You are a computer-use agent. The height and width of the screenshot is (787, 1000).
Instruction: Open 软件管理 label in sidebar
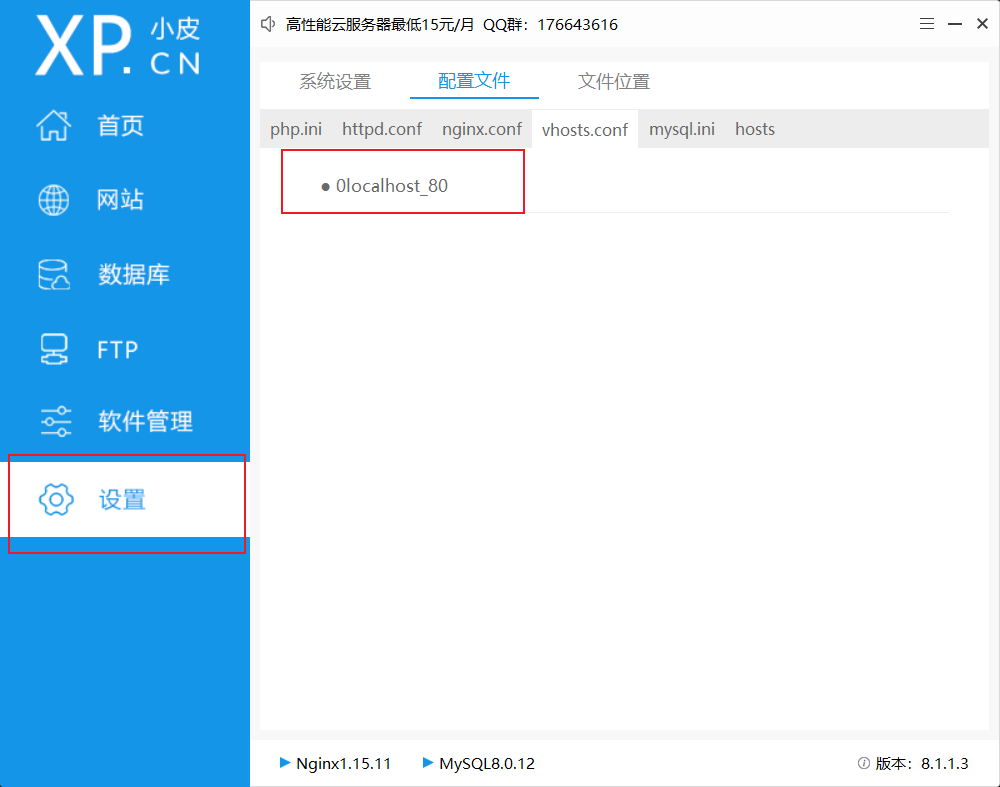coord(145,422)
